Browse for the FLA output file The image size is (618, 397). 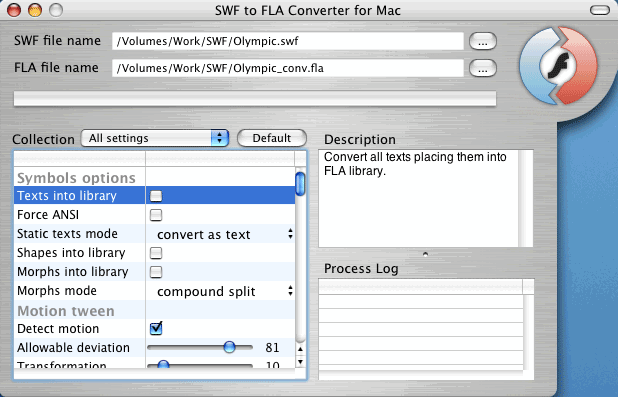point(483,68)
